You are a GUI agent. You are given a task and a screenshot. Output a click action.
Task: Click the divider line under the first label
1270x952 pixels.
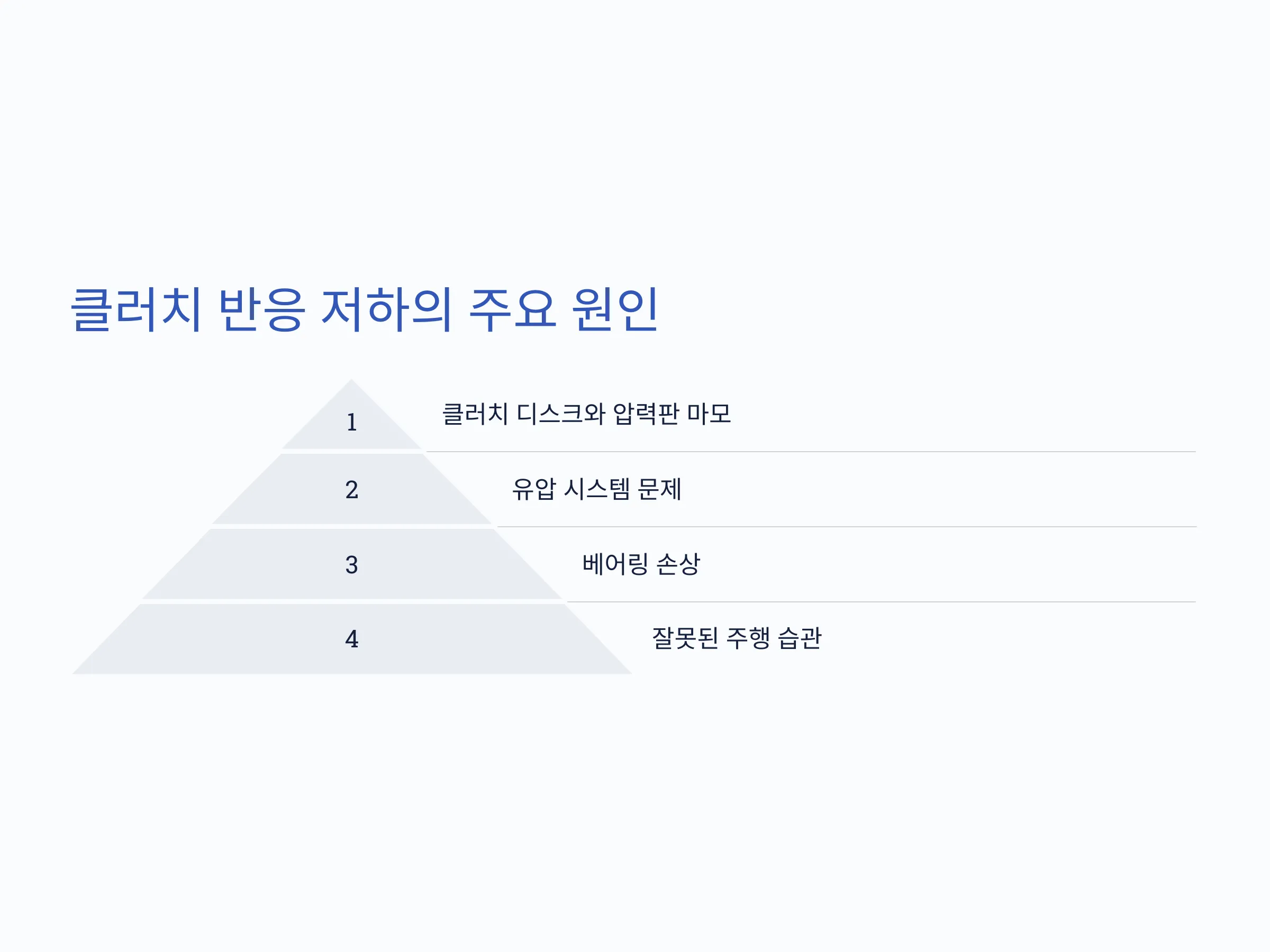811,452
